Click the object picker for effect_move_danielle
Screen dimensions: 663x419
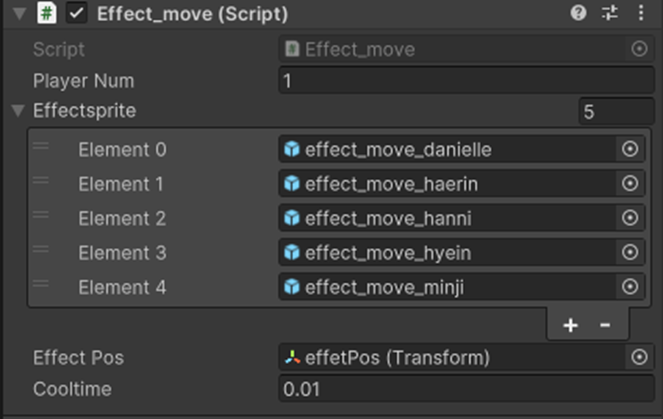[x=630, y=149]
